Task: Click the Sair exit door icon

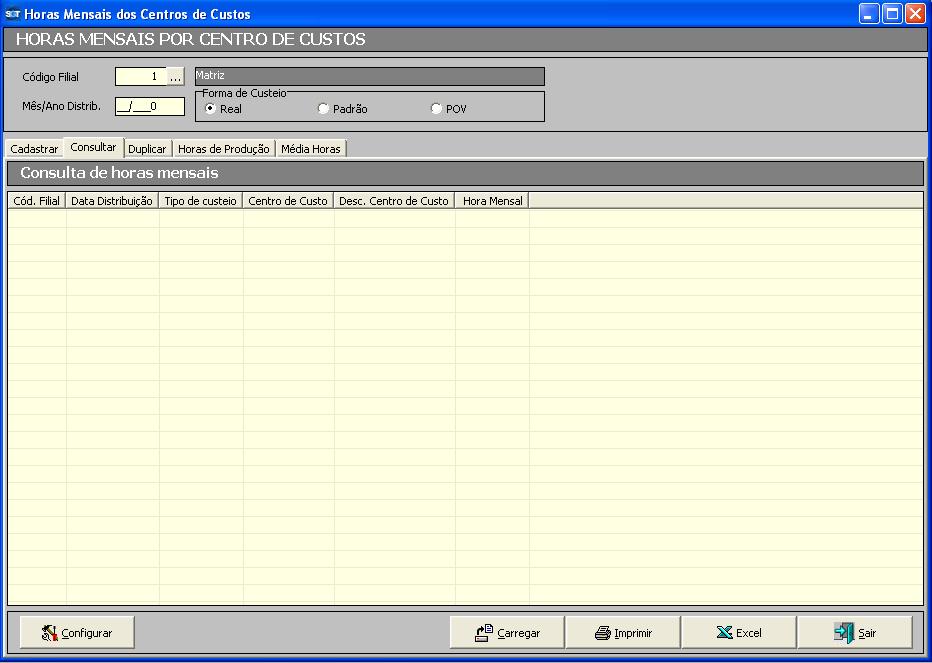Action: [x=844, y=633]
